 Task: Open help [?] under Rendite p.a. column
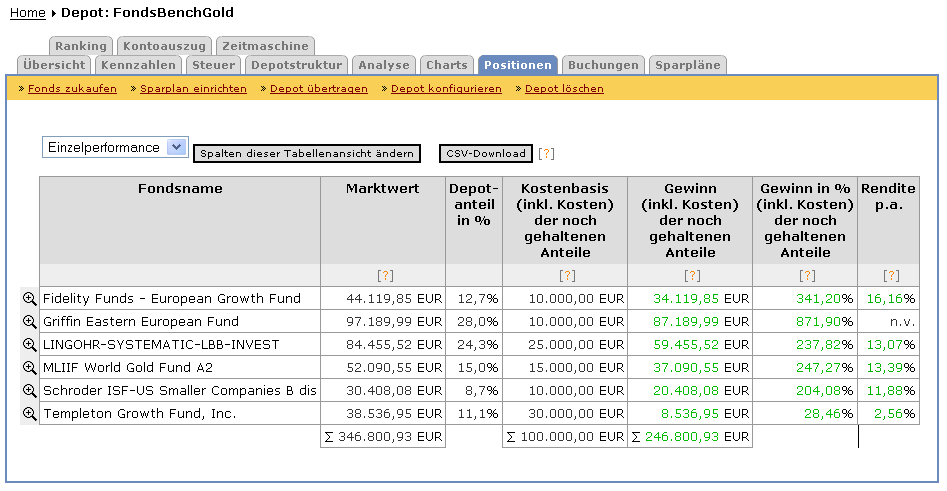(891, 275)
